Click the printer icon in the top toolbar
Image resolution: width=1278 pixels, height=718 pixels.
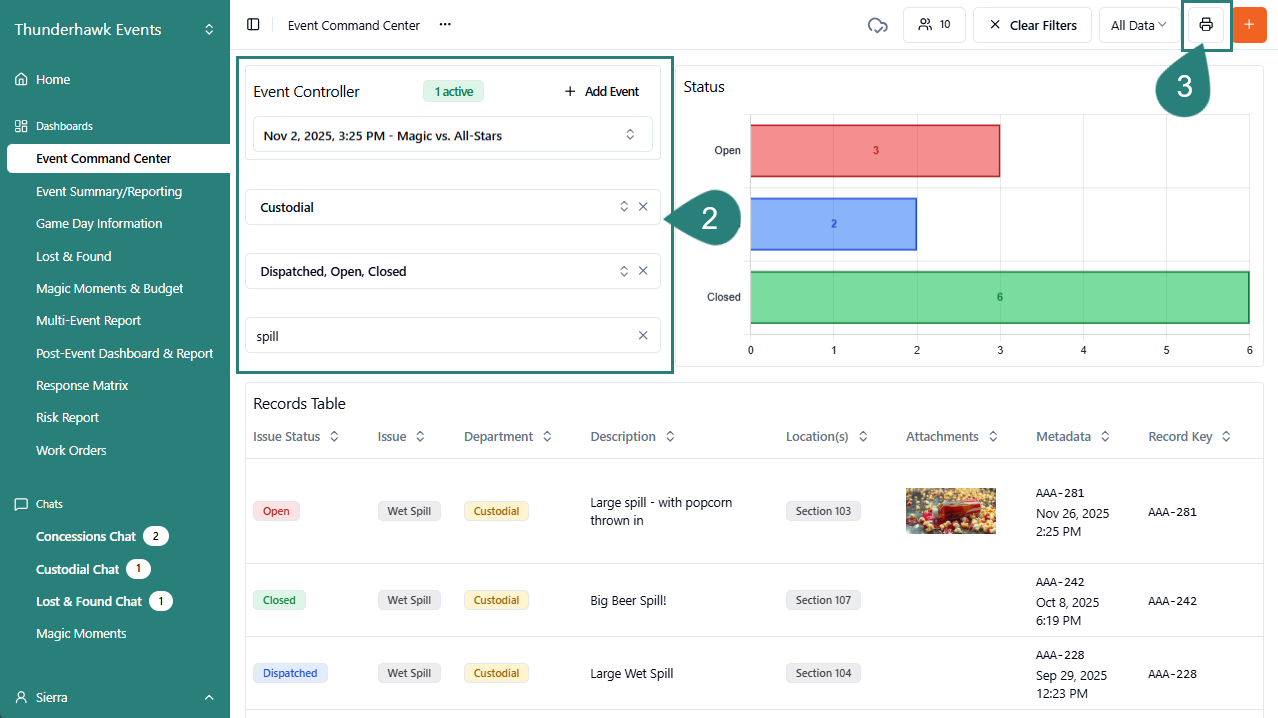1206,25
